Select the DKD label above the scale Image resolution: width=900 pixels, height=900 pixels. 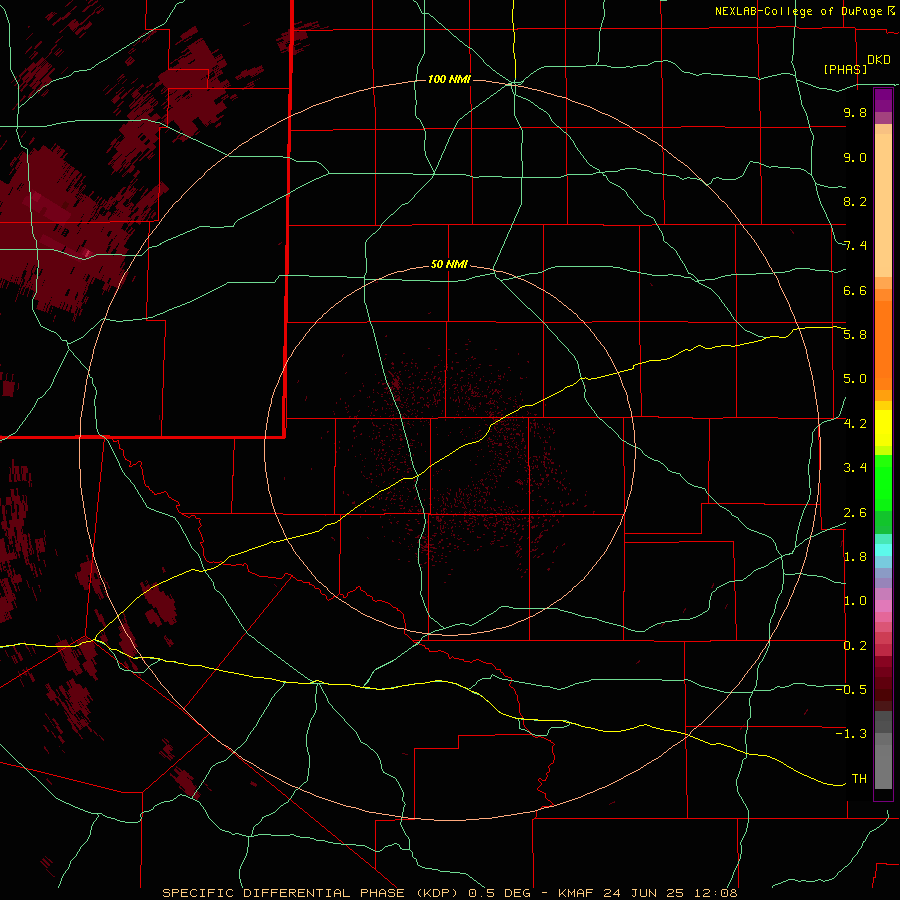879,60
